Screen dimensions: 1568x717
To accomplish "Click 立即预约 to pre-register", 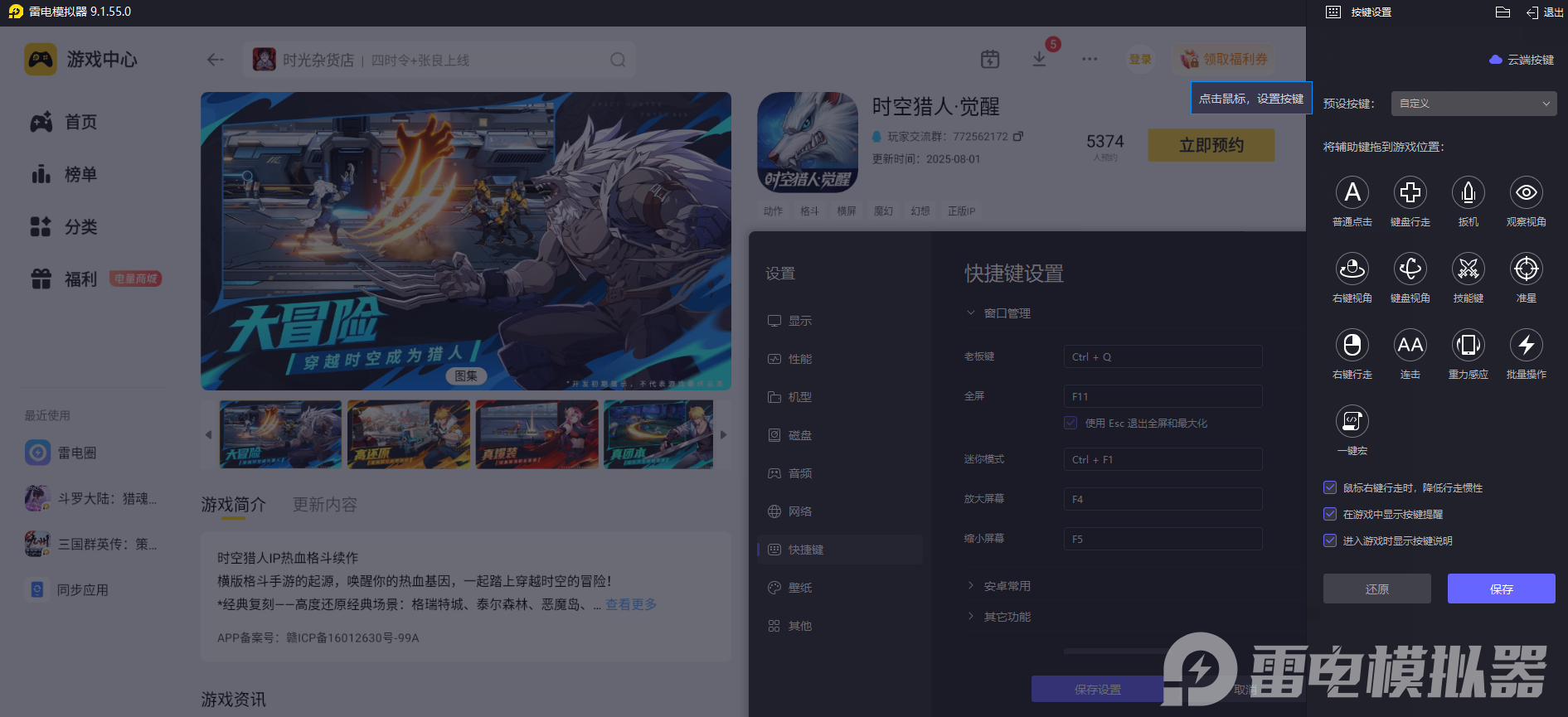I will click(x=1211, y=145).
